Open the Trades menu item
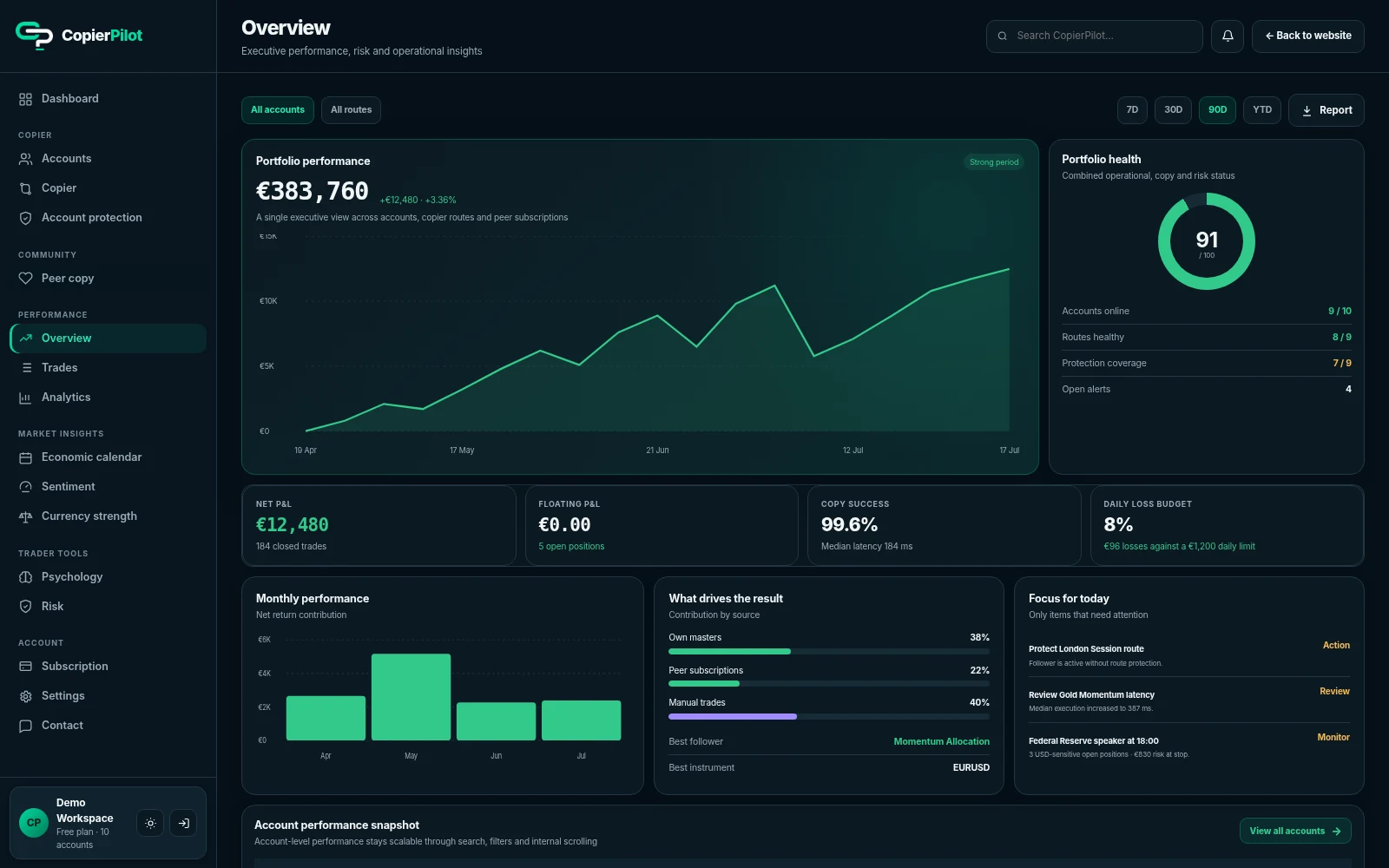 coord(109,368)
